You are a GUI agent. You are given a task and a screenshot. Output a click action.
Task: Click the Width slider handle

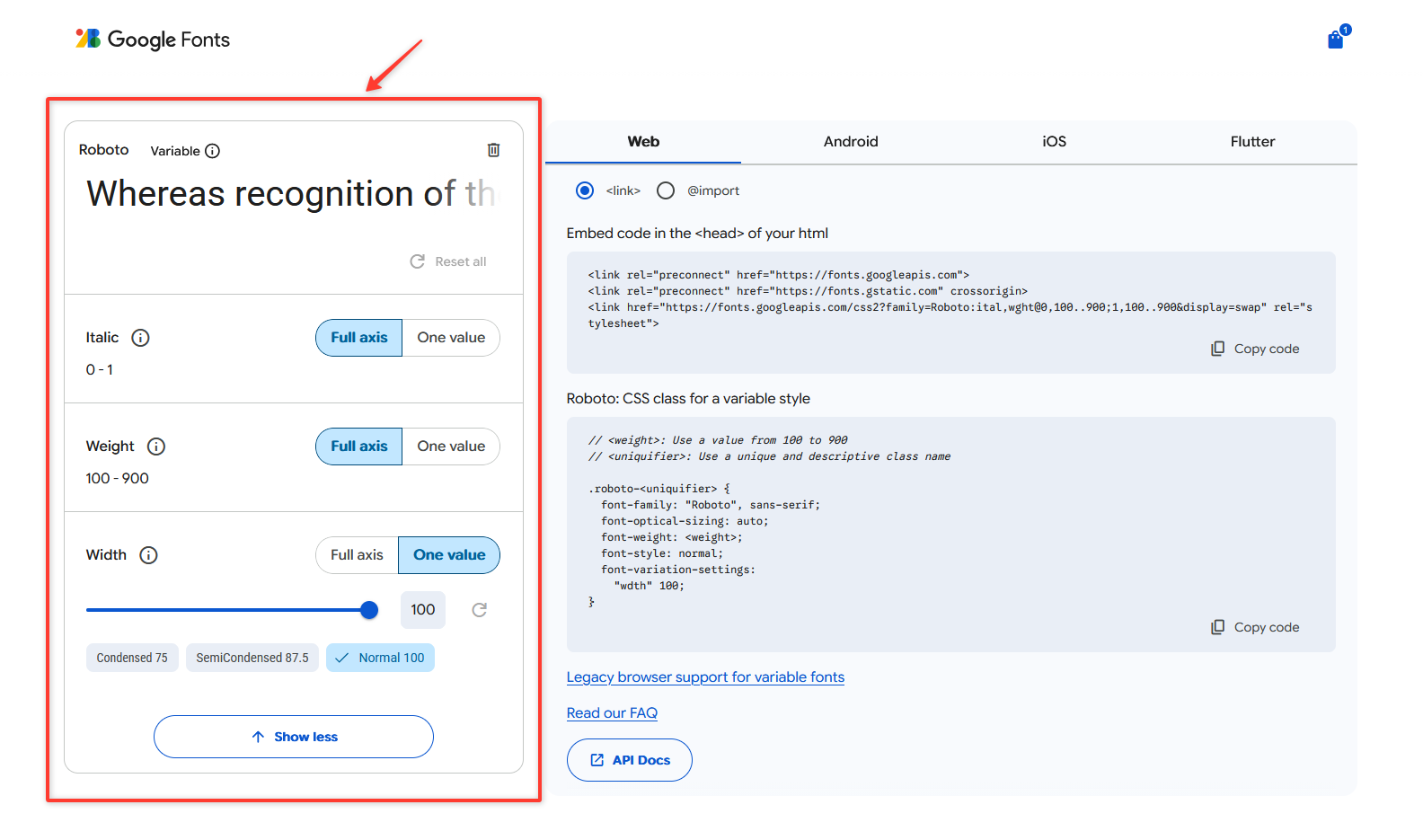pyautogui.click(x=369, y=610)
